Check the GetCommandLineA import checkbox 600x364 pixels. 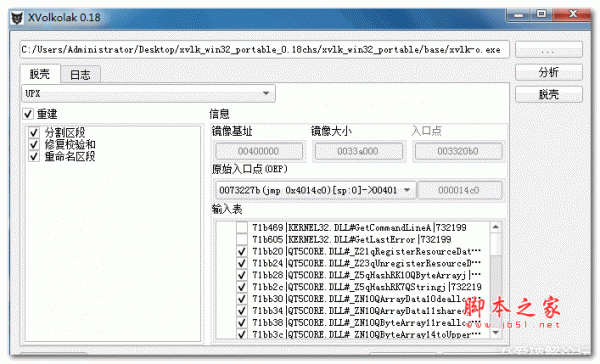pyautogui.click(x=242, y=228)
